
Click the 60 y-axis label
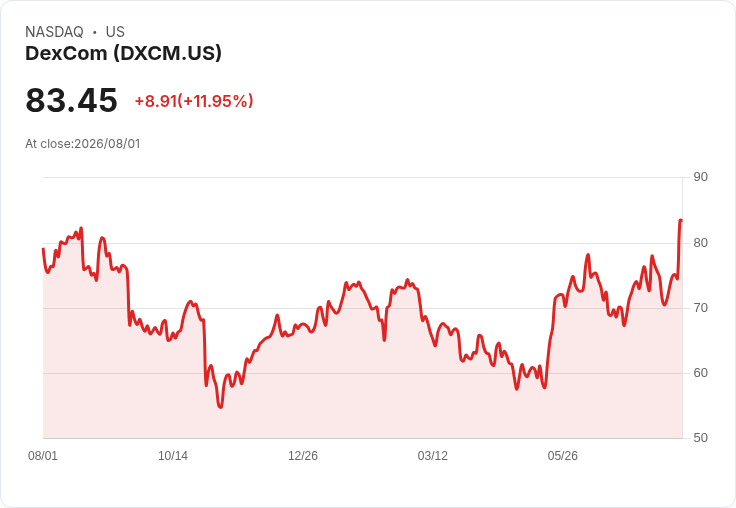point(700,373)
